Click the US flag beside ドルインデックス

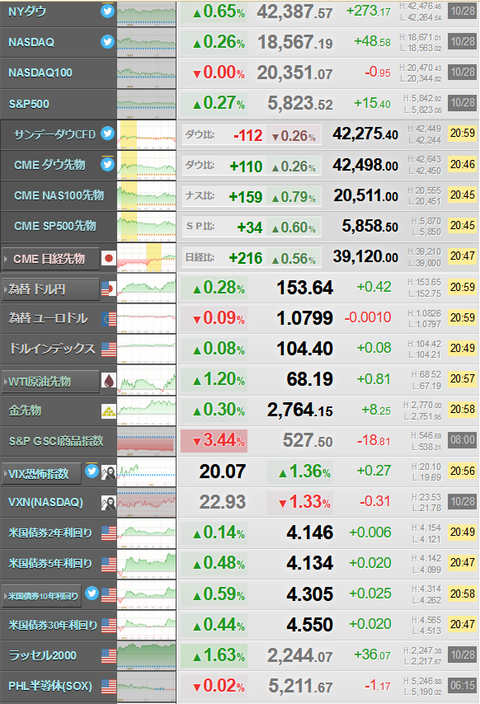108,349
